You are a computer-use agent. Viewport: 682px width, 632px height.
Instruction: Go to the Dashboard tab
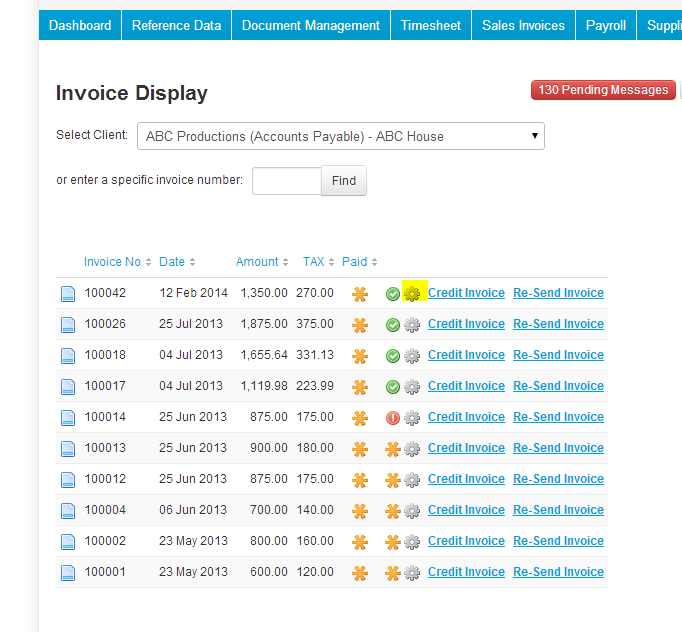click(x=80, y=25)
